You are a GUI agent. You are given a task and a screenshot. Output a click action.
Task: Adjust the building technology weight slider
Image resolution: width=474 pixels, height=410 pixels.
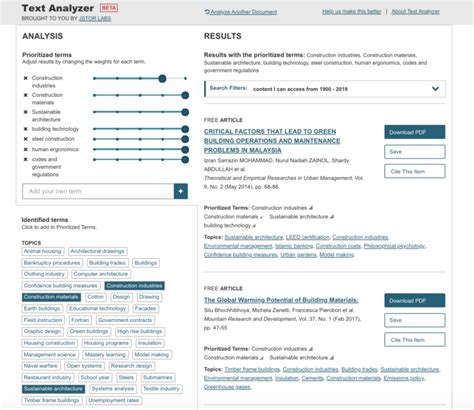pos(185,129)
